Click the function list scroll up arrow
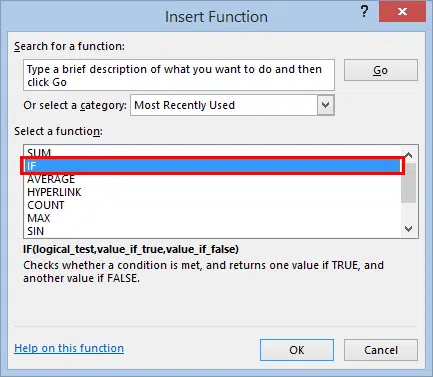433x377 pixels. [x=409, y=155]
